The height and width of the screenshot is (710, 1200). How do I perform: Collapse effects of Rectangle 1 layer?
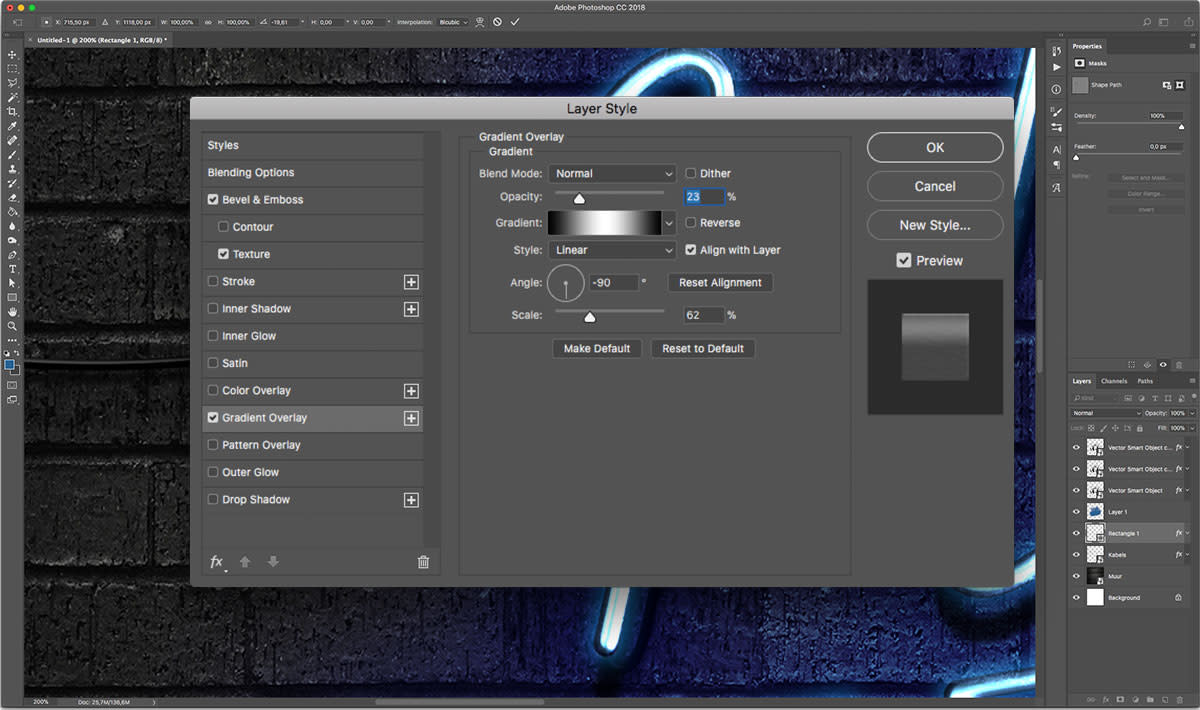(x=1188, y=533)
